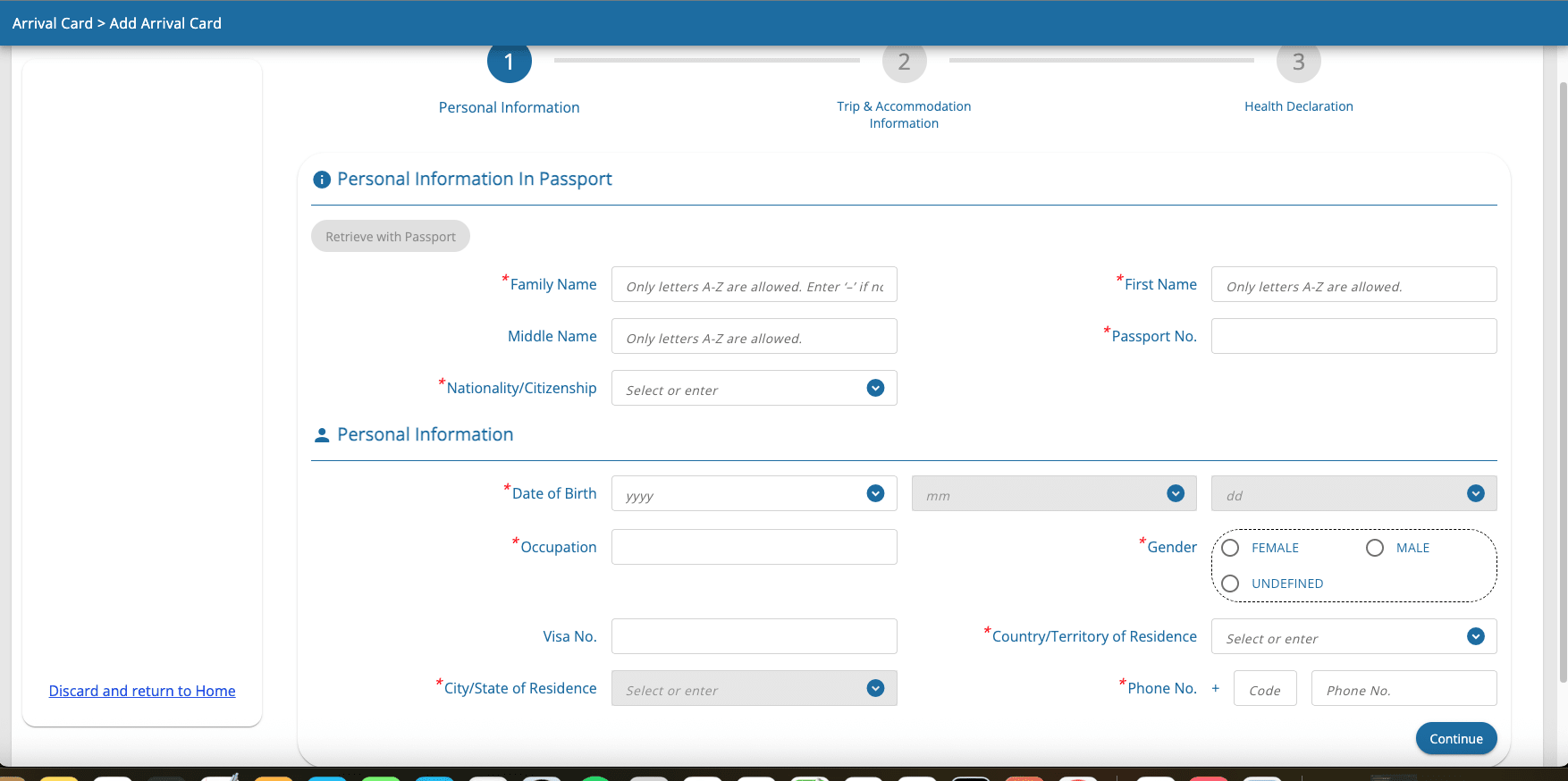The image size is (1568, 781).
Task: Click the Retrieve with Passport button
Action: point(391,236)
